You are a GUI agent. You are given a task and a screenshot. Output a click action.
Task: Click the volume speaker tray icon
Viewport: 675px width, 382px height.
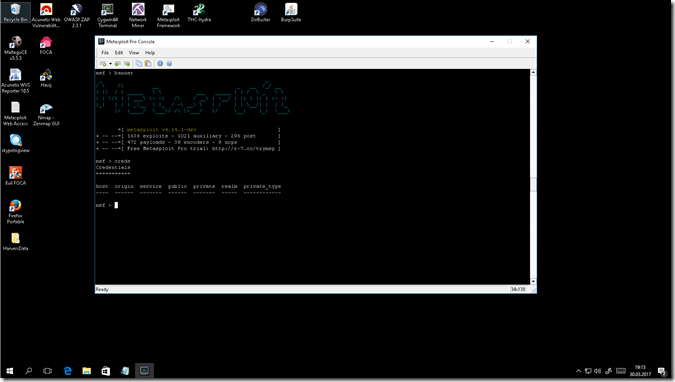pyautogui.click(x=598, y=371)
